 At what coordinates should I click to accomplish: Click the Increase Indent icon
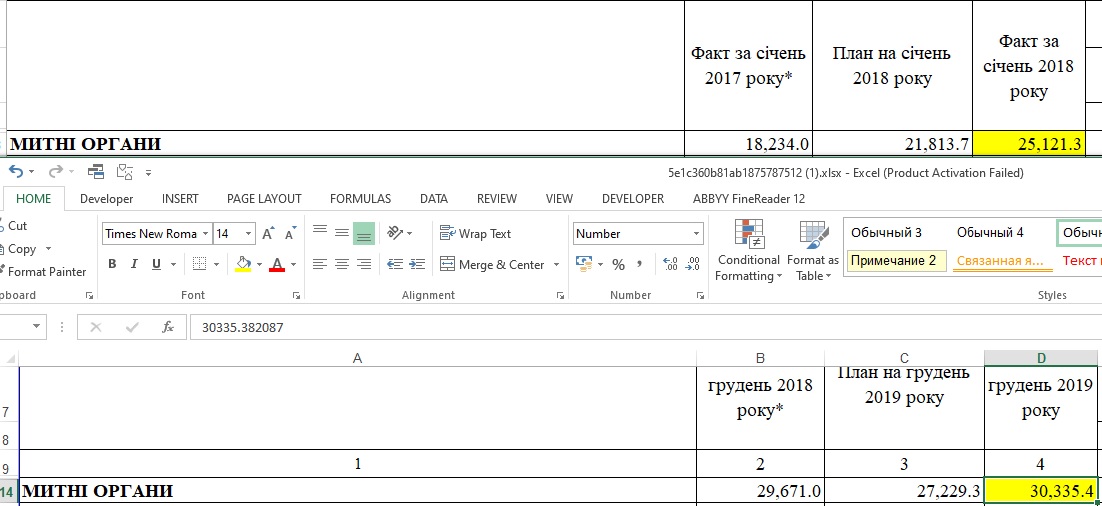417,264
